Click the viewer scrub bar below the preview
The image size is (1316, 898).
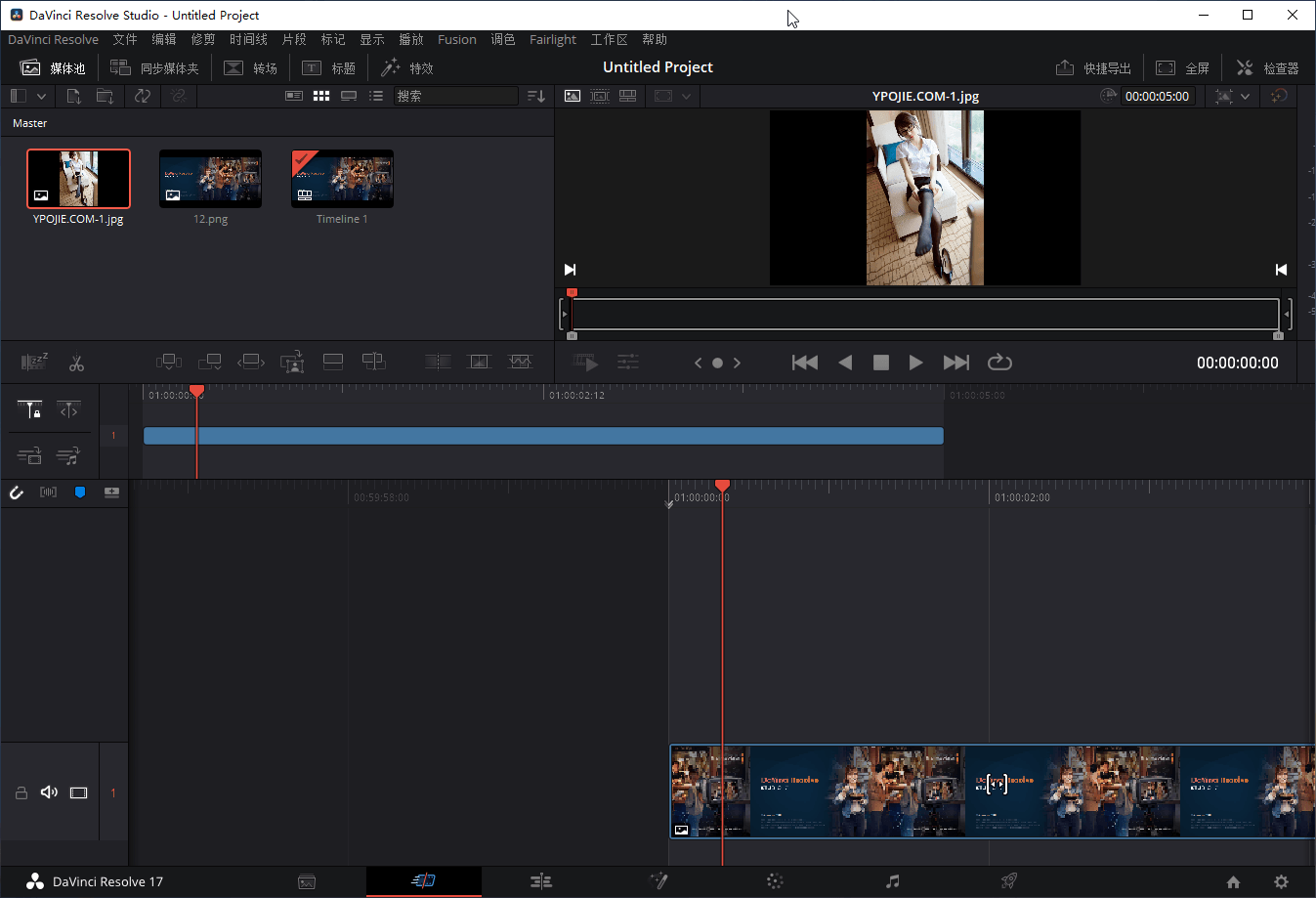point(923,314)
